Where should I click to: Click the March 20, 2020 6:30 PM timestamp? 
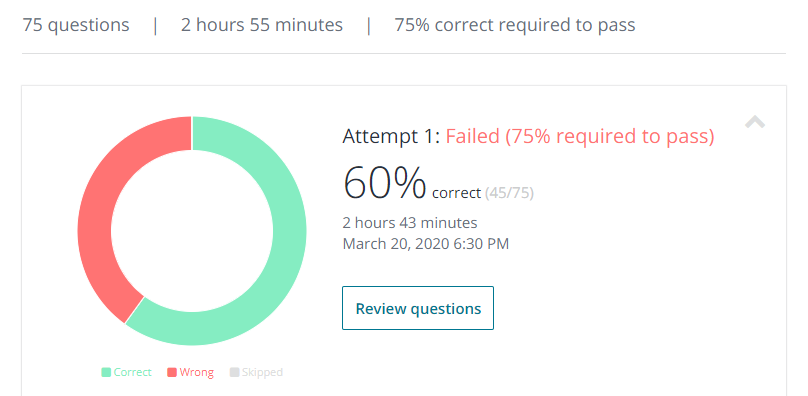tap(426, 243)
